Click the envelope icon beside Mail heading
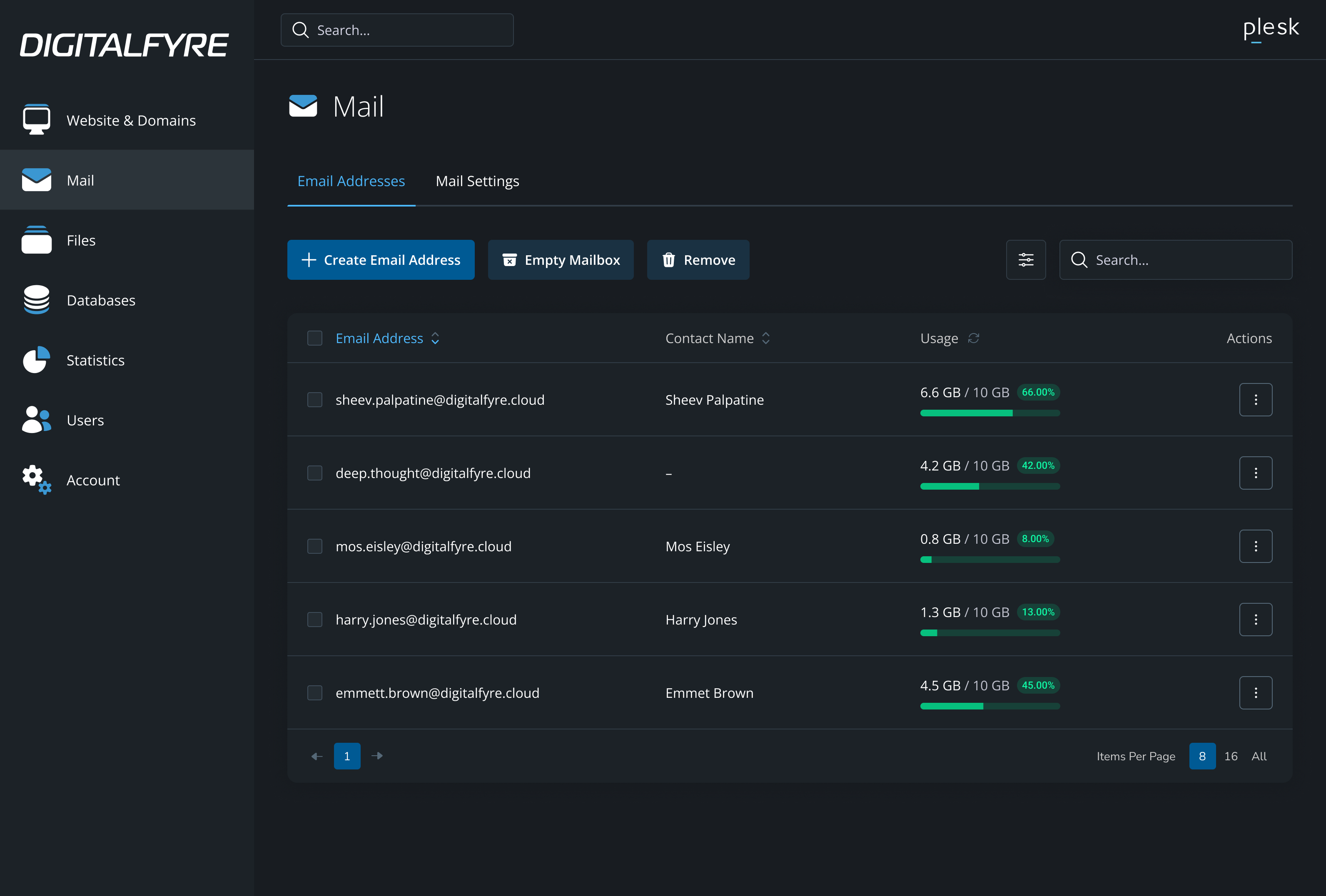This screenshot has height=896, width=1326. point(303,106)
